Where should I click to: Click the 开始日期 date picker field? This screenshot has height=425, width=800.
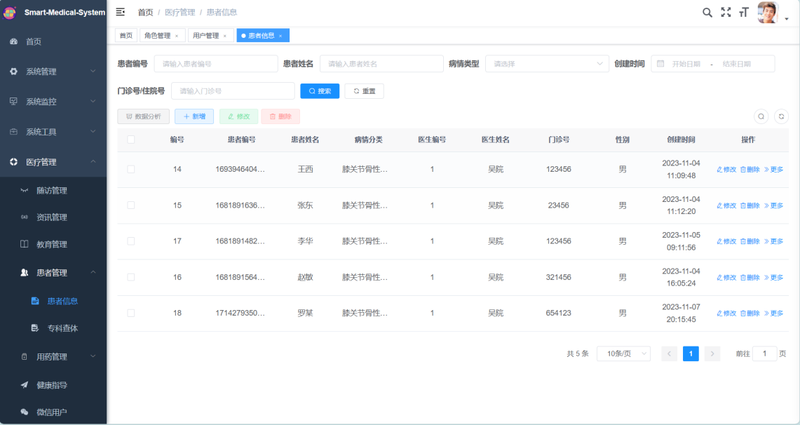click(686, 64)
